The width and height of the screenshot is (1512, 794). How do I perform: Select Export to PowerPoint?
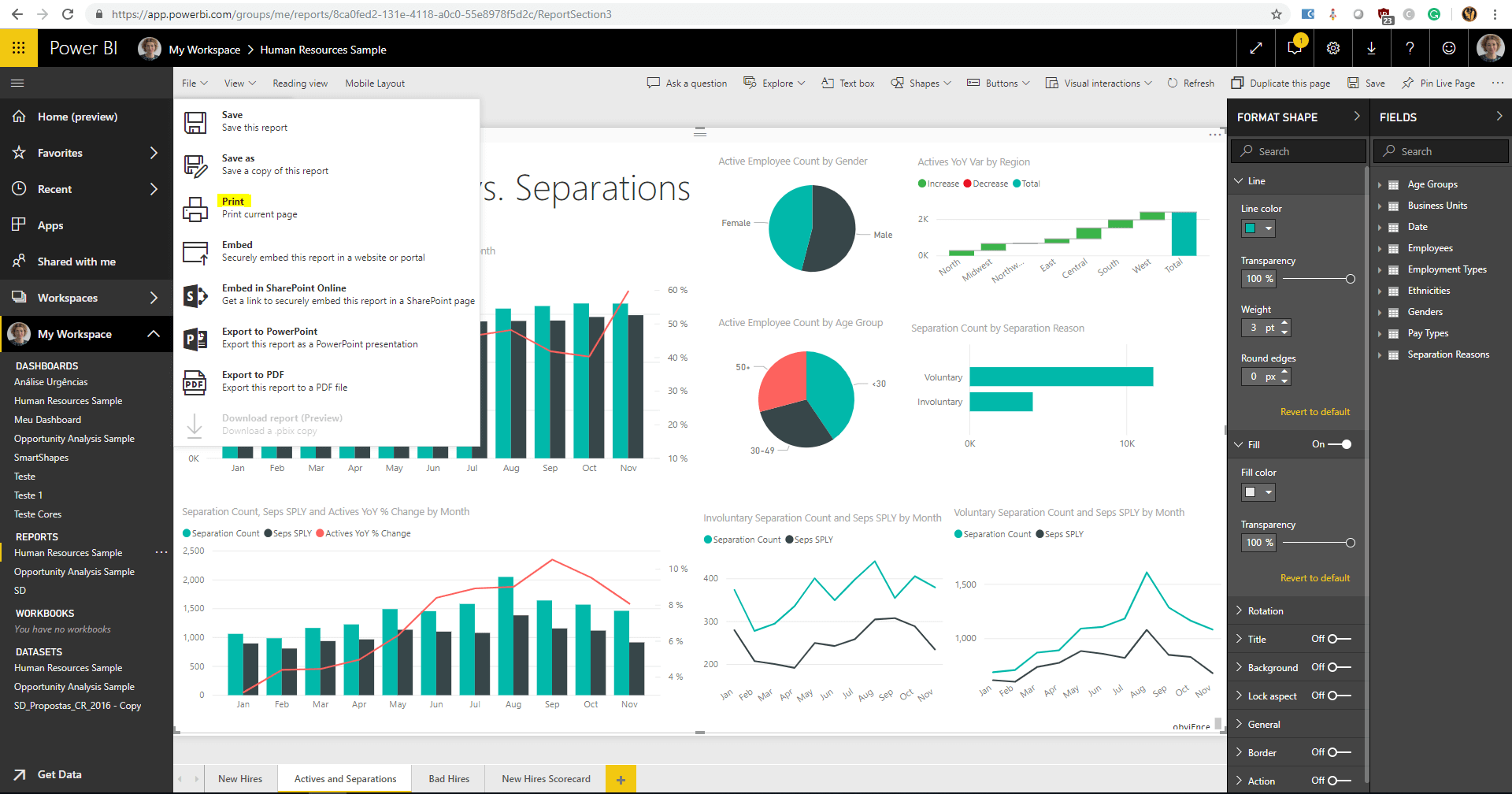click(270, 331)
